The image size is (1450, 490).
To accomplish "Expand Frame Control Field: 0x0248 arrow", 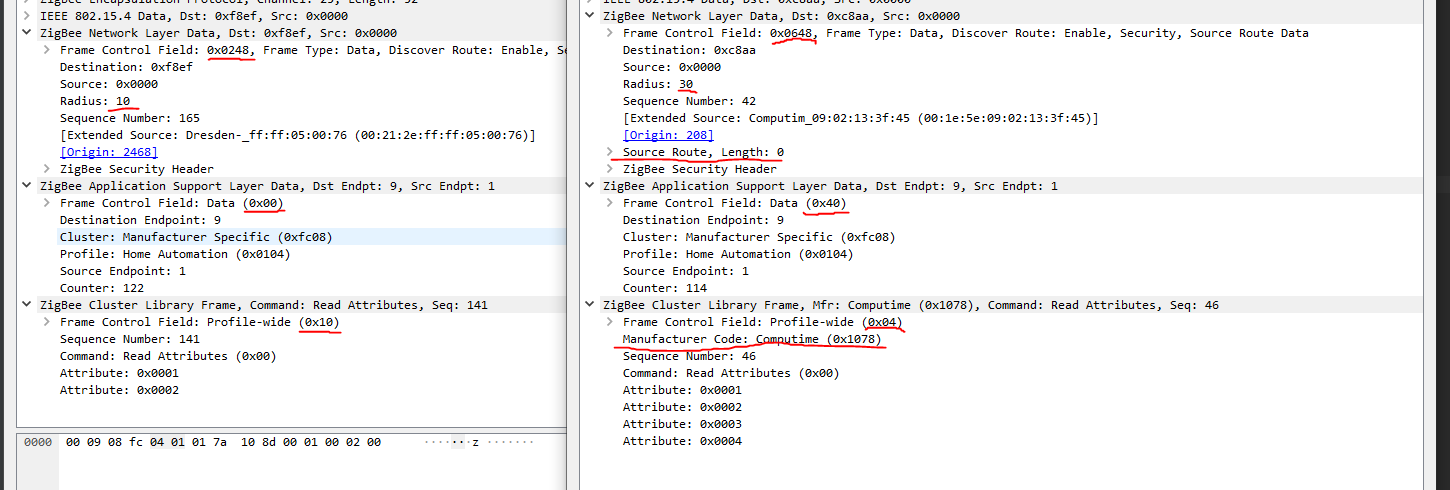I will 47,50.
